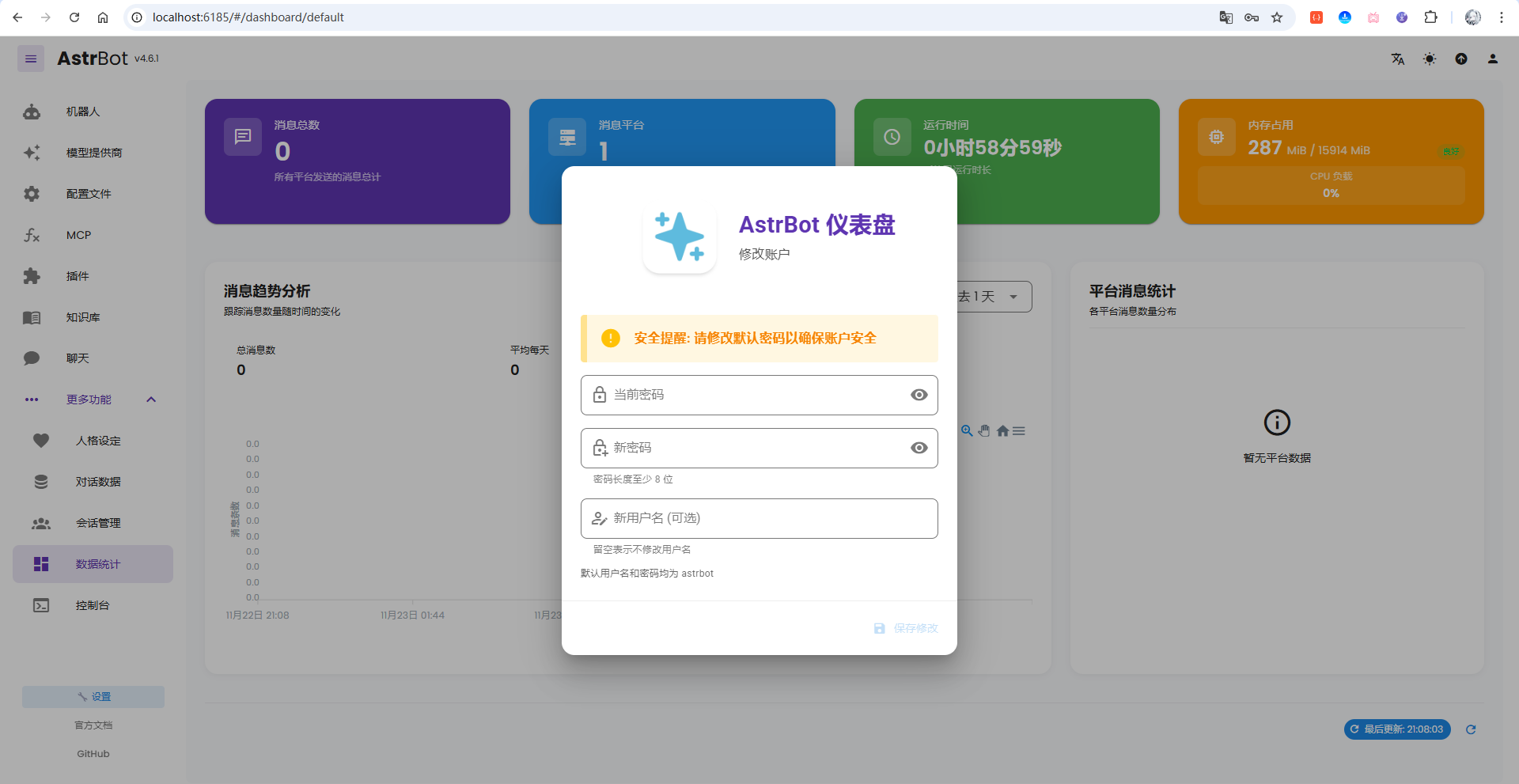Select 会话管理 in the sidebar

(93, 523)
